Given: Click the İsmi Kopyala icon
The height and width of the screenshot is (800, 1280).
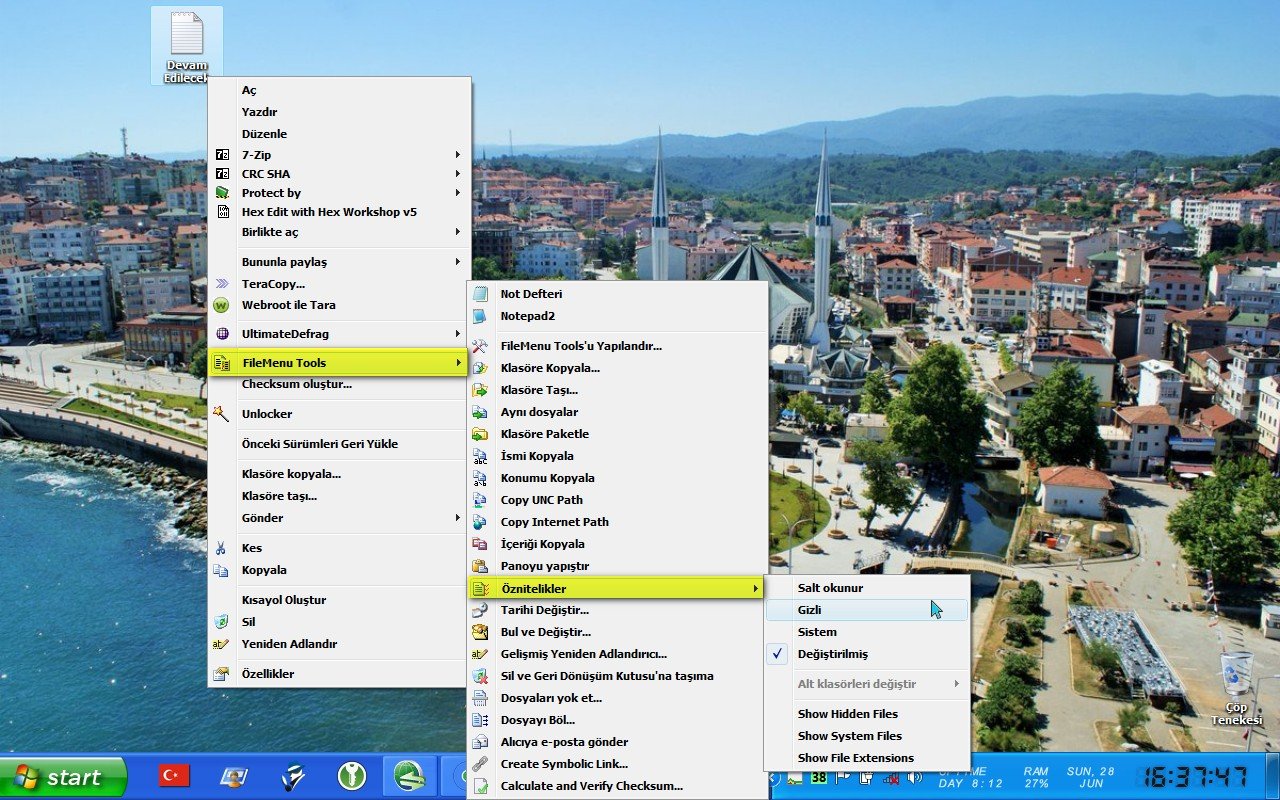Looking at the screenshot, I should (x=480, y=456).
